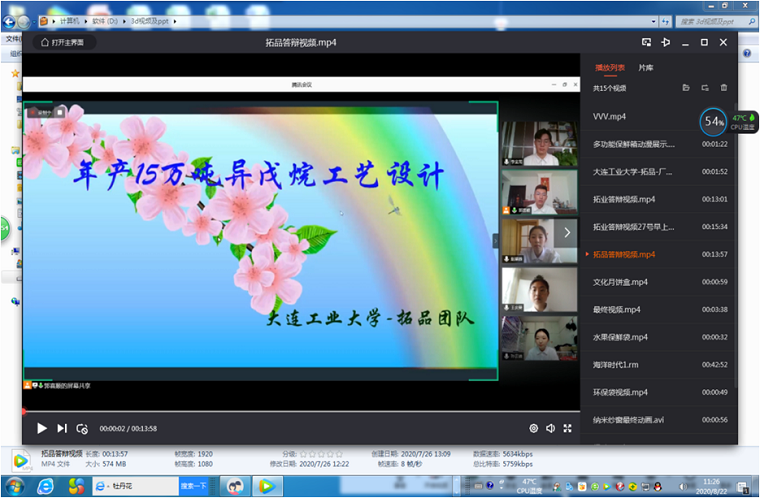Viewport: 760px width, 498px height.
Task: Click the loop playback mode icon
Action: (x=82, y=428)
